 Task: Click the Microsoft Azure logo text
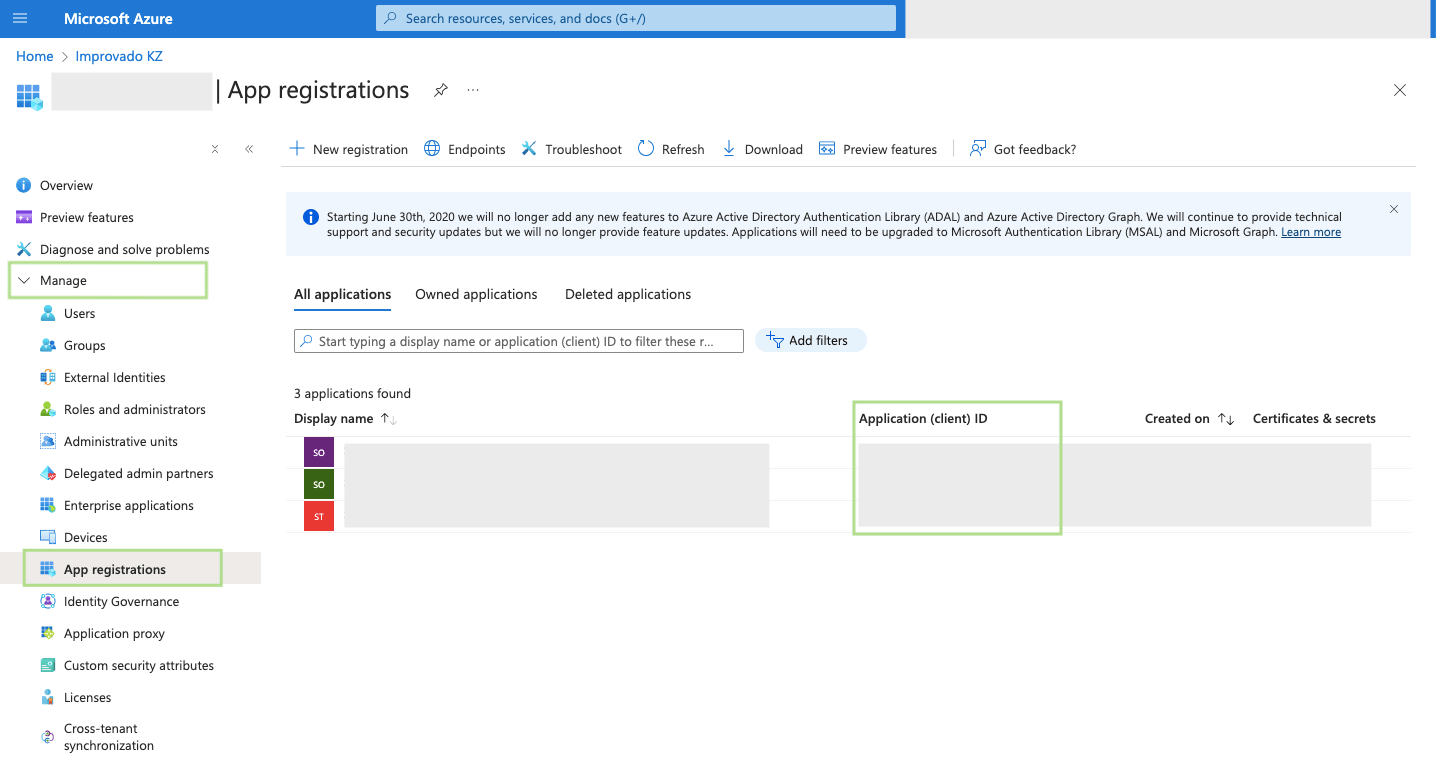click(118, 18)
